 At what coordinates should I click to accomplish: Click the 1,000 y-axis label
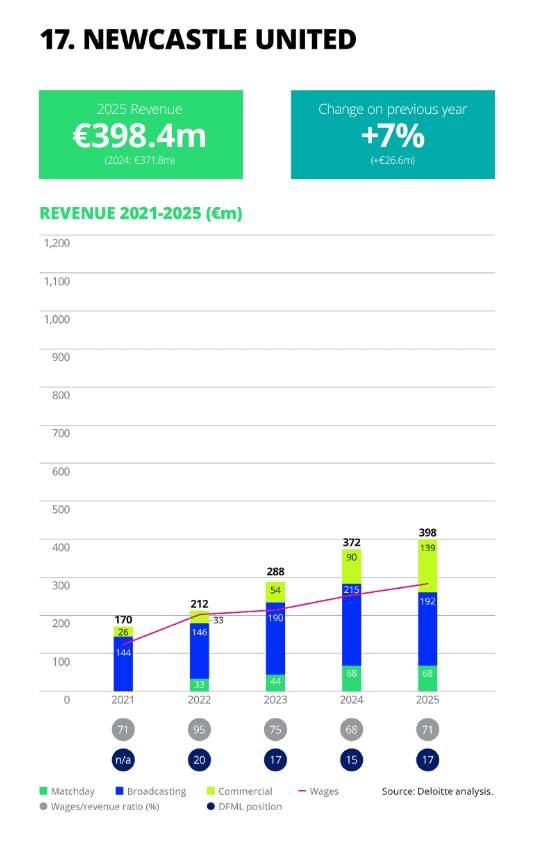[x=57, y=319]
